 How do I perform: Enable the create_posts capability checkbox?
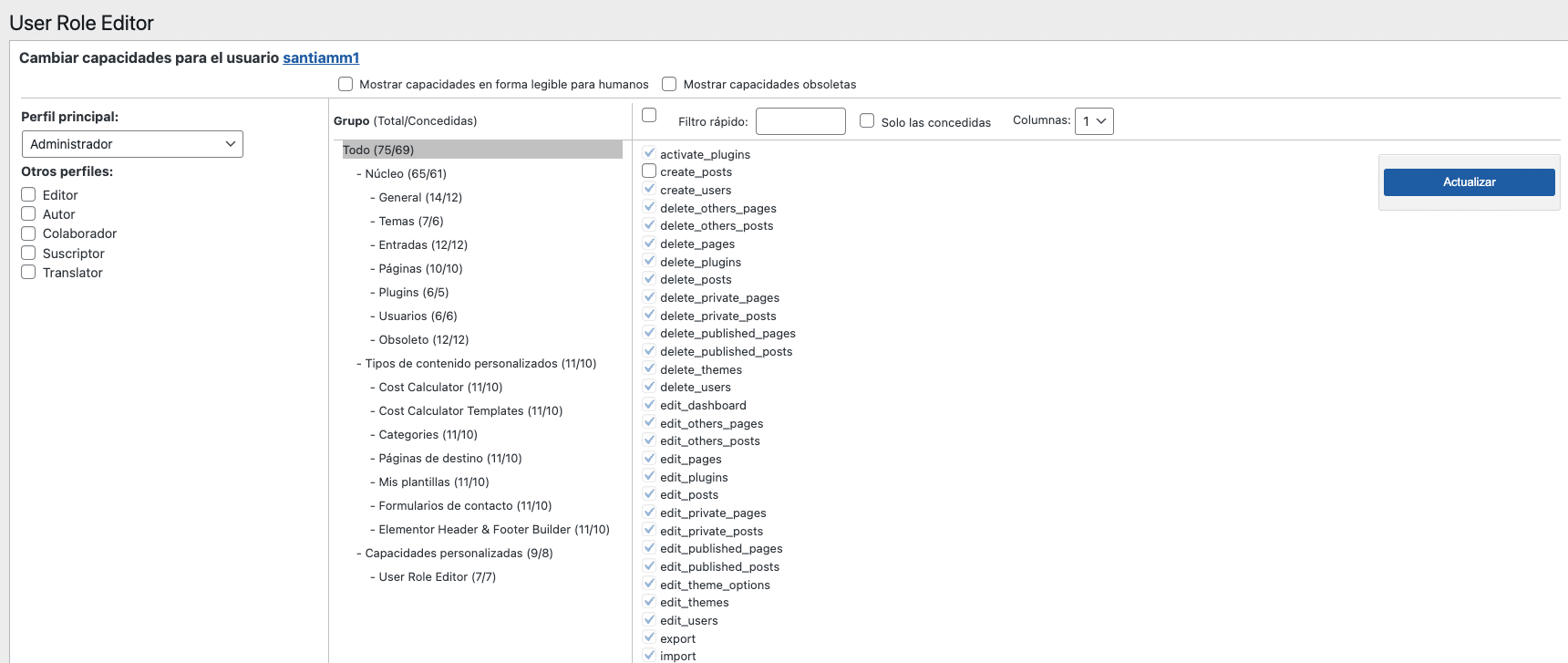(x=649, y=171)
